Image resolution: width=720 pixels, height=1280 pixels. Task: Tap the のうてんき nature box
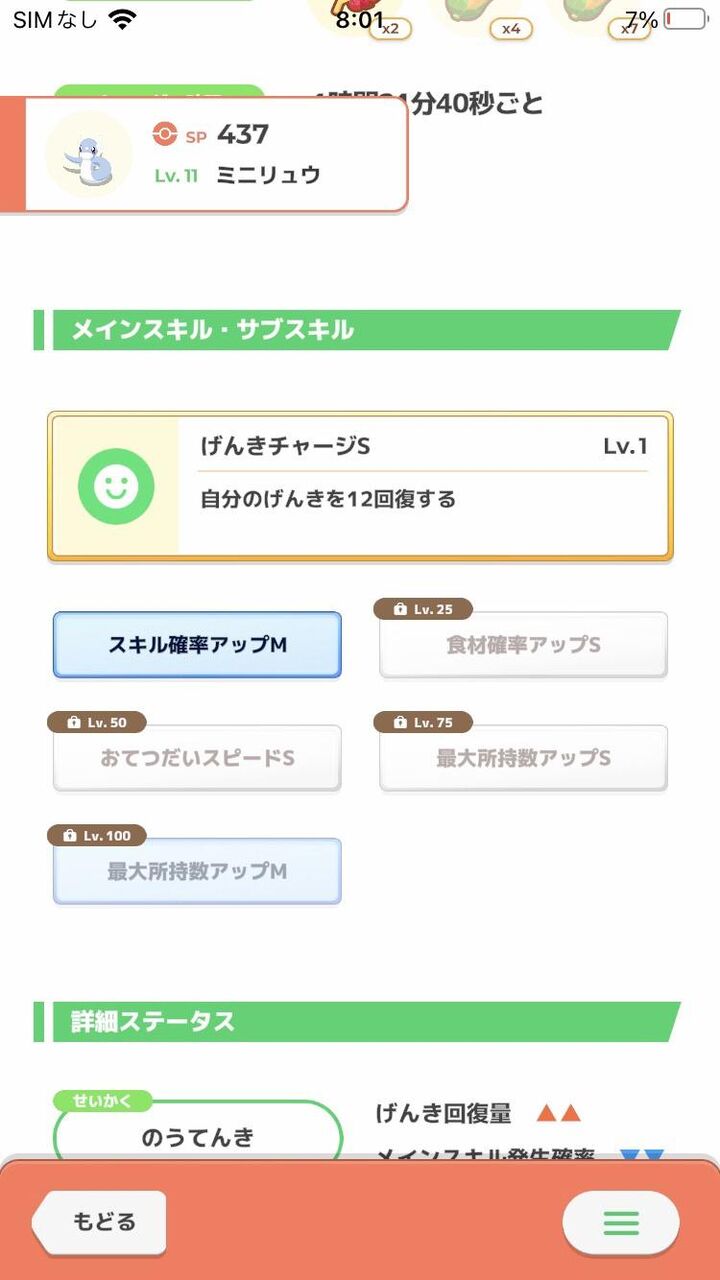(198, 1136)
